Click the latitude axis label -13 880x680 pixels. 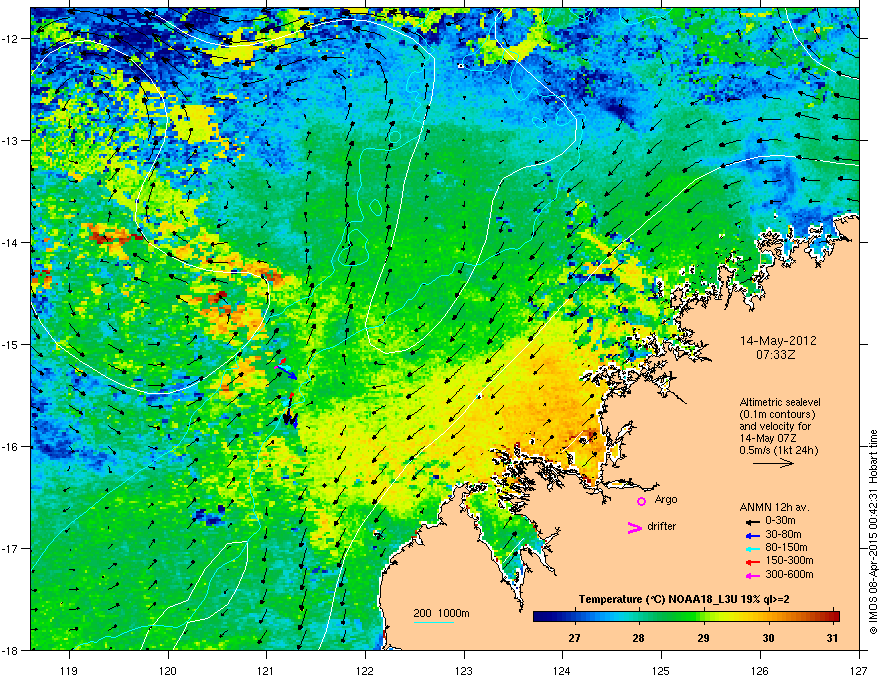coord(11,140)
